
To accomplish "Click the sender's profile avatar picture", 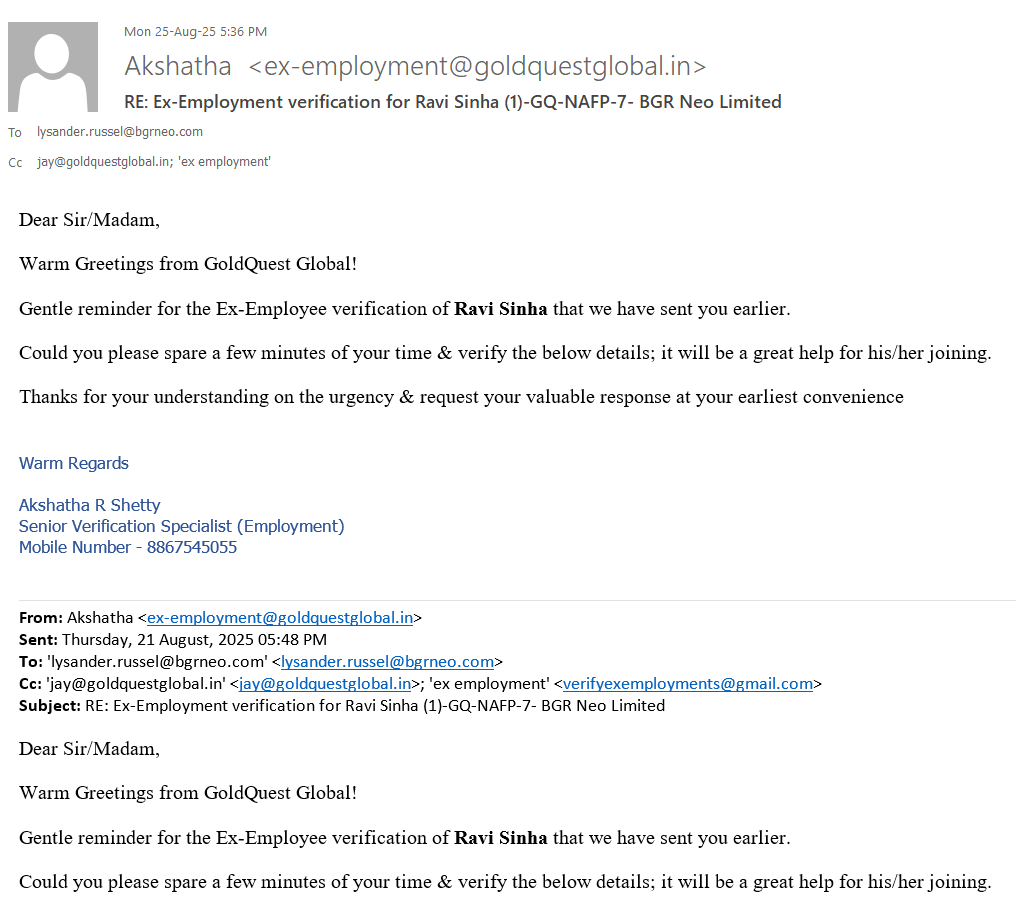I will [53, 67].
